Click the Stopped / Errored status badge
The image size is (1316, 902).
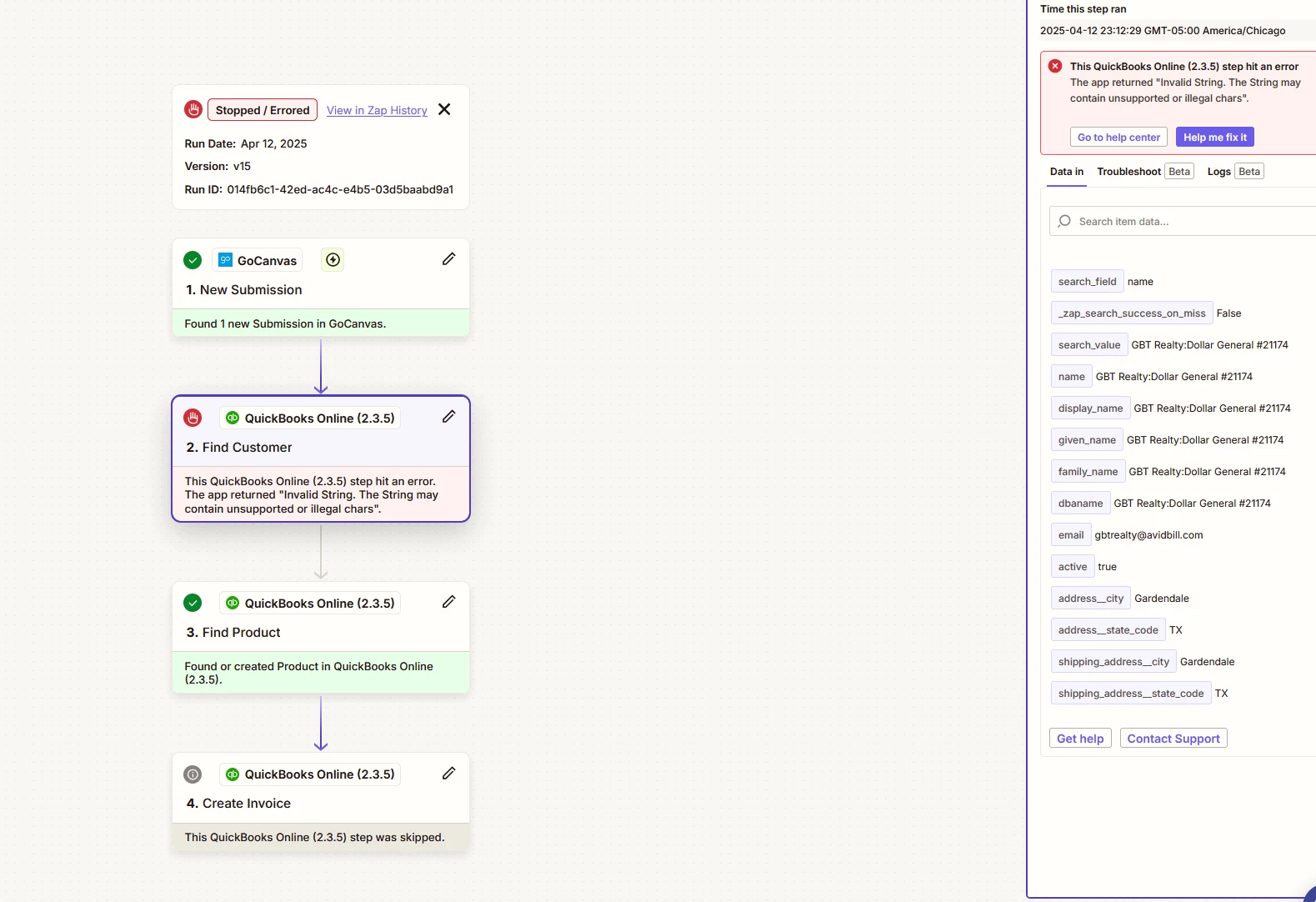pyautogui.click(x=263, y=110)
